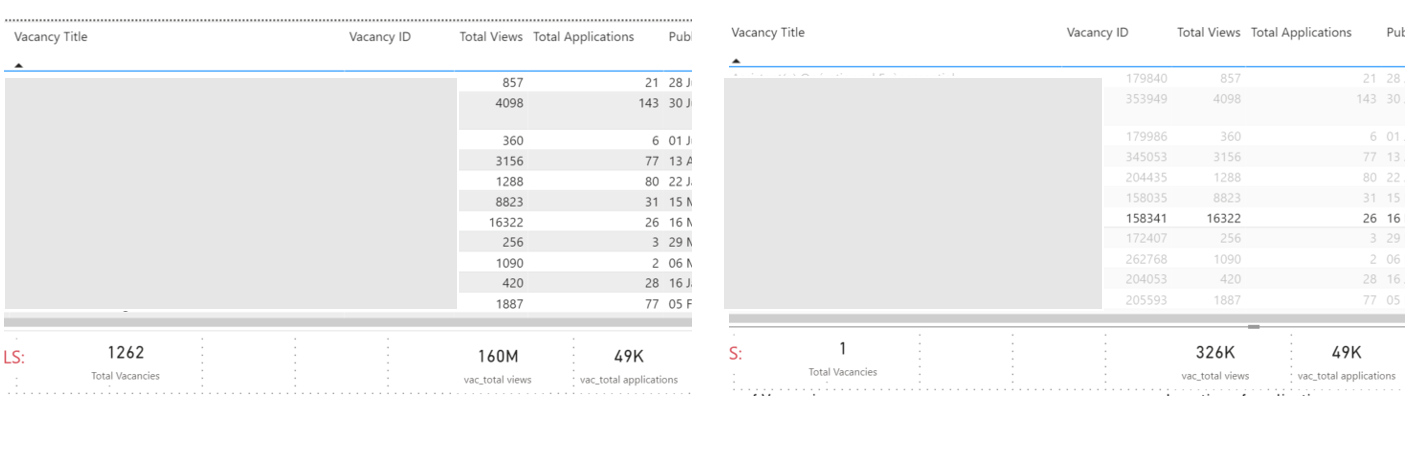Select Vacancy ID 205593 in right table
Screen dimensions: 1411x451
tap(1146, 300)
